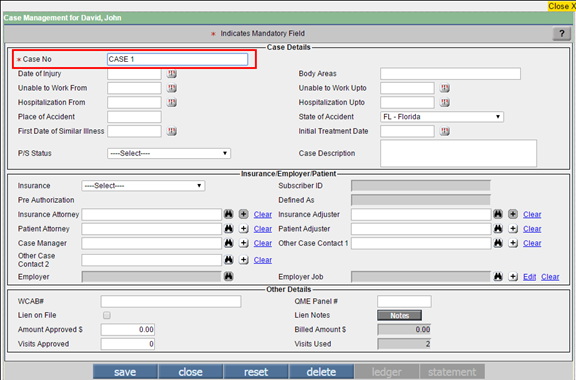Screen dimensions: 576x380
Task: Click the Case Description text area
Action: pyautogui.click(x=458, y=153)
